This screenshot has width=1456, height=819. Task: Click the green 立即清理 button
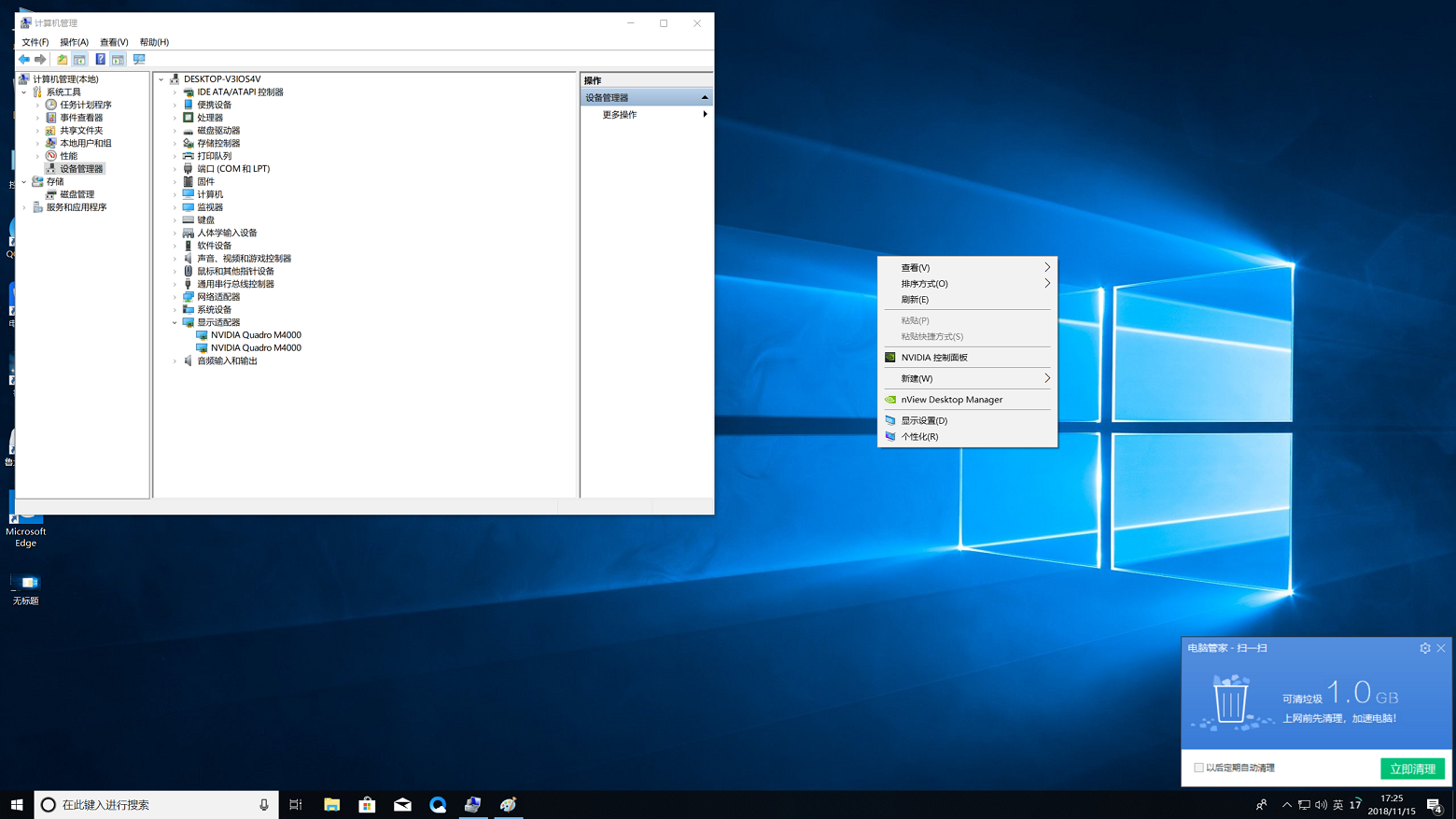pyautogui.click(x=1412, y=769)
